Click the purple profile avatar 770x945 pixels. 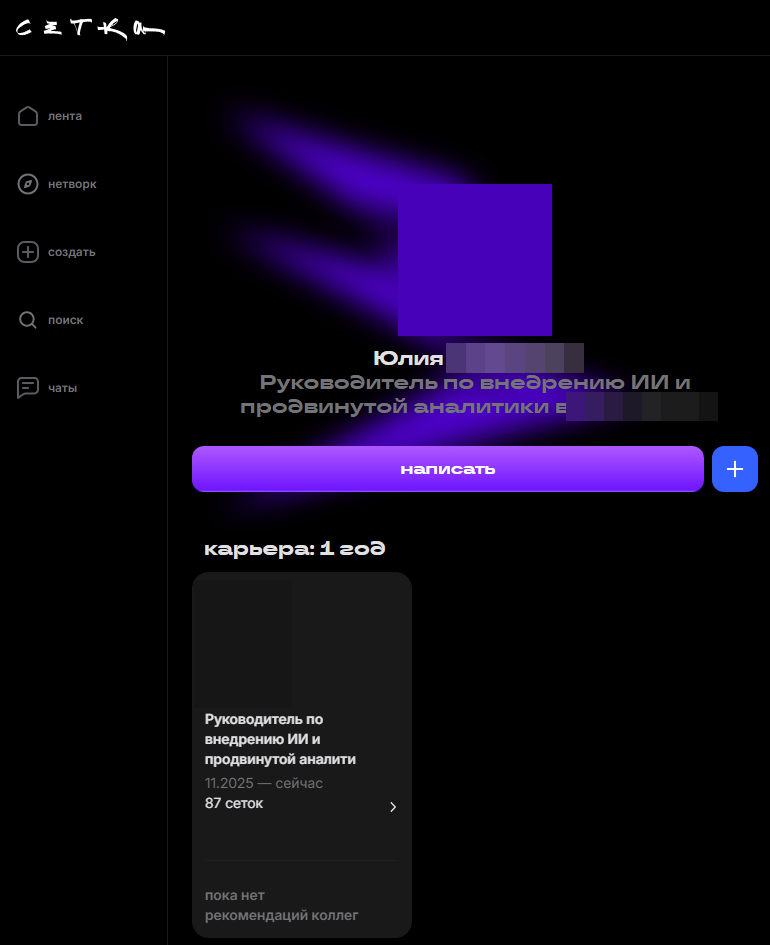coord(475,260)
